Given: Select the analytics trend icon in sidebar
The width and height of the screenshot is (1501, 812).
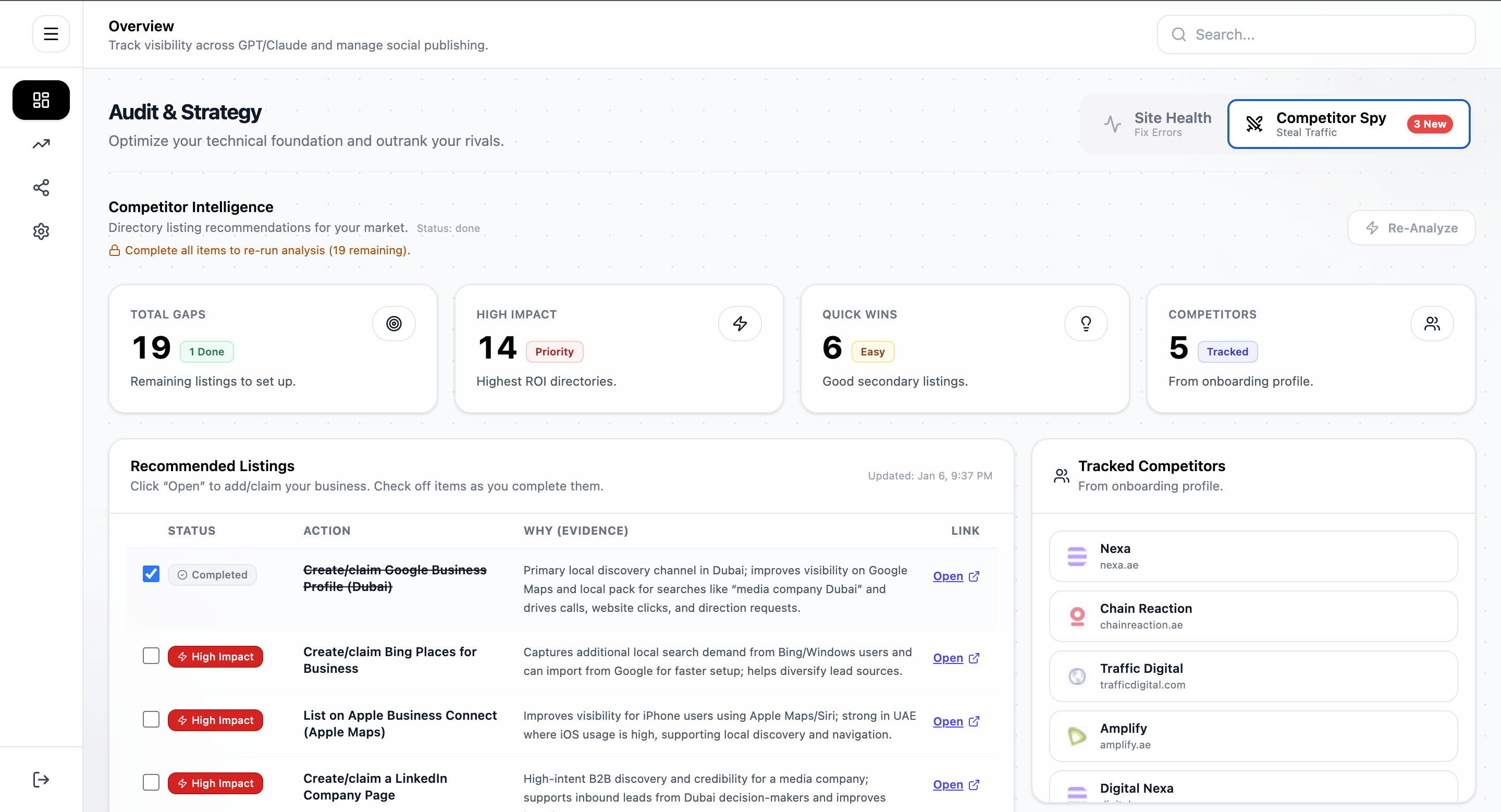Looking at the screenshot, I should (41, 144).
